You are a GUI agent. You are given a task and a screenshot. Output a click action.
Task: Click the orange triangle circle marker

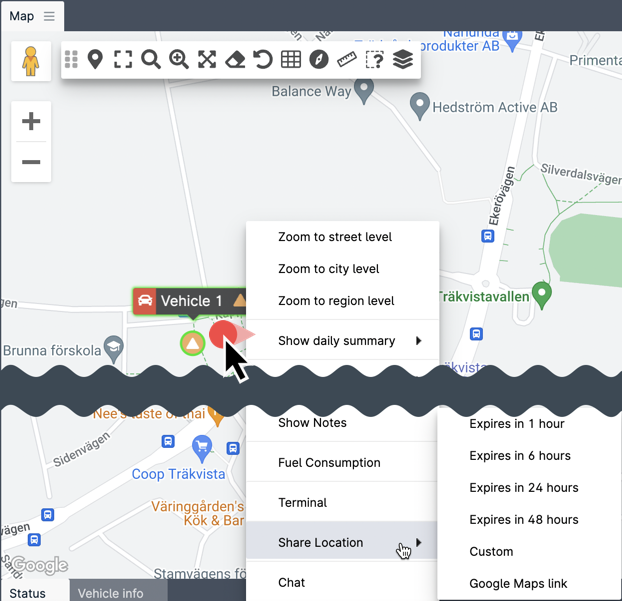click(x=193, y=343)
